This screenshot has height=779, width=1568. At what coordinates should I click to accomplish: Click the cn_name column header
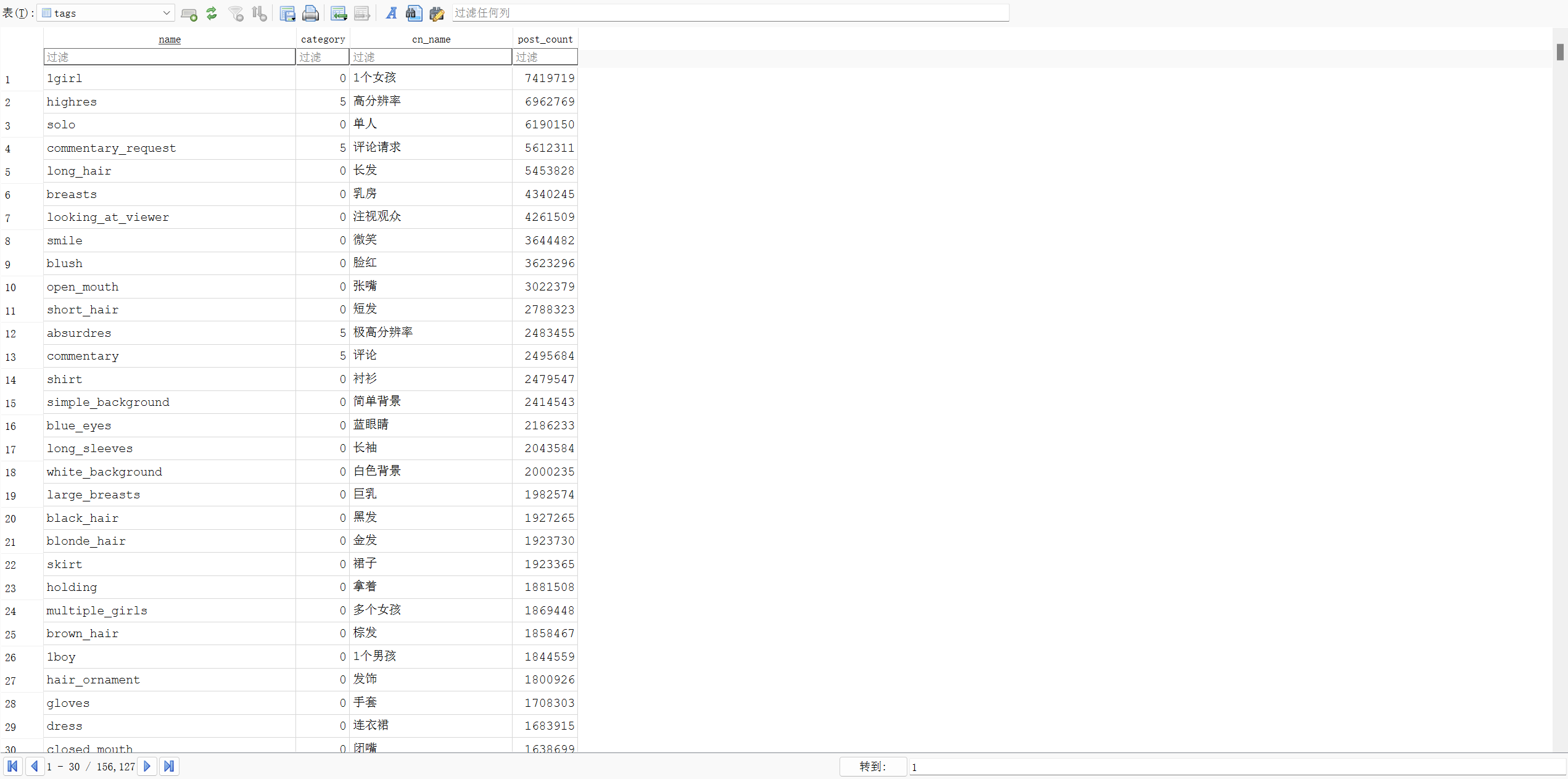pos(431,39)
